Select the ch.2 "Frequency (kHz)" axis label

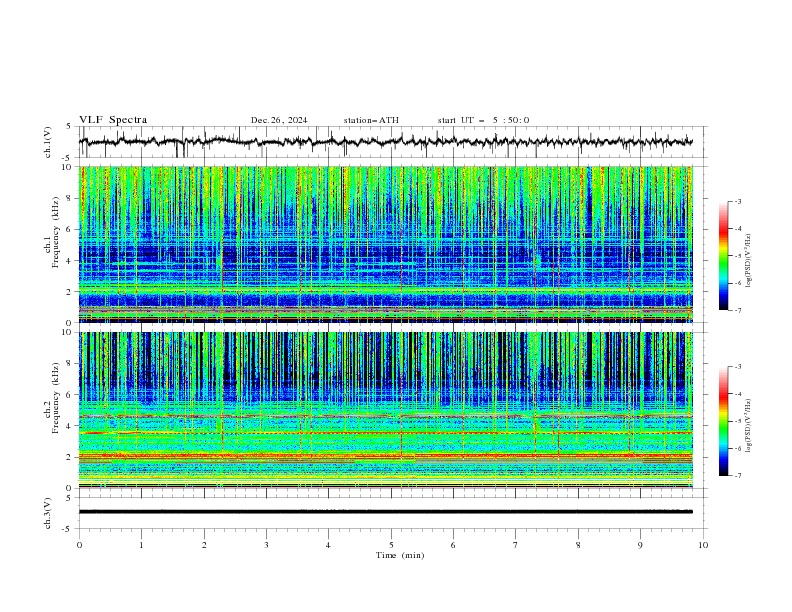click(56, 397)
